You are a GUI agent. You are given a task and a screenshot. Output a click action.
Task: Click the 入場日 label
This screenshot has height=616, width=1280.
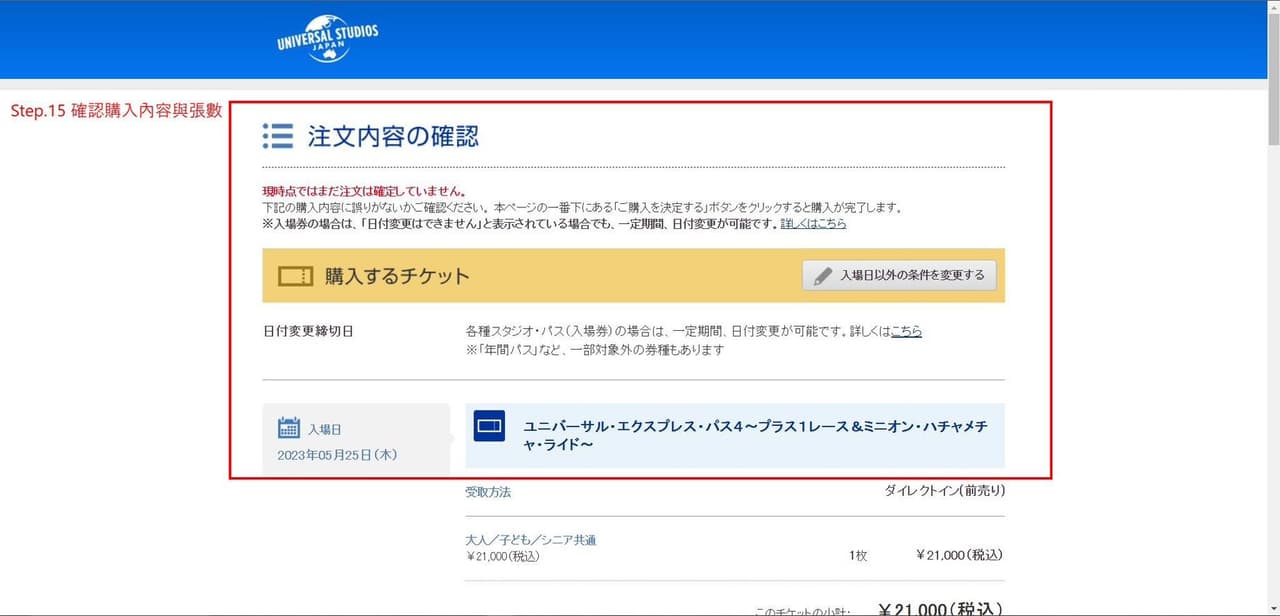tap(324, 429)
